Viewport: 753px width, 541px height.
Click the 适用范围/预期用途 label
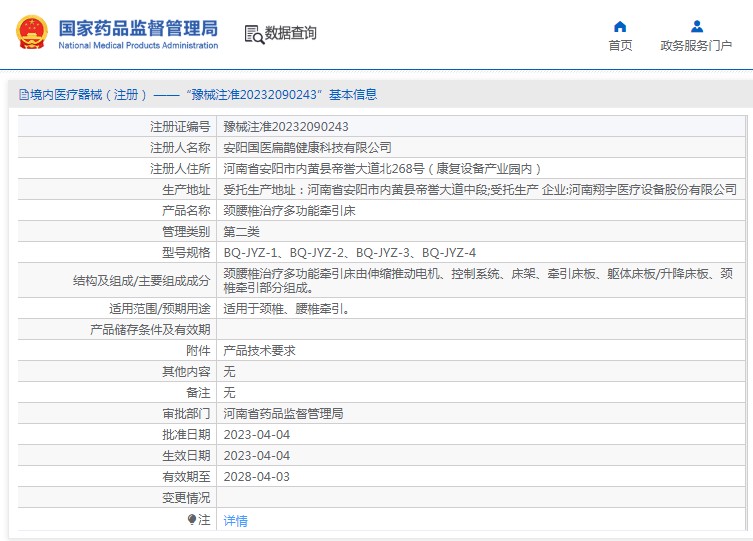coord(159,309)
